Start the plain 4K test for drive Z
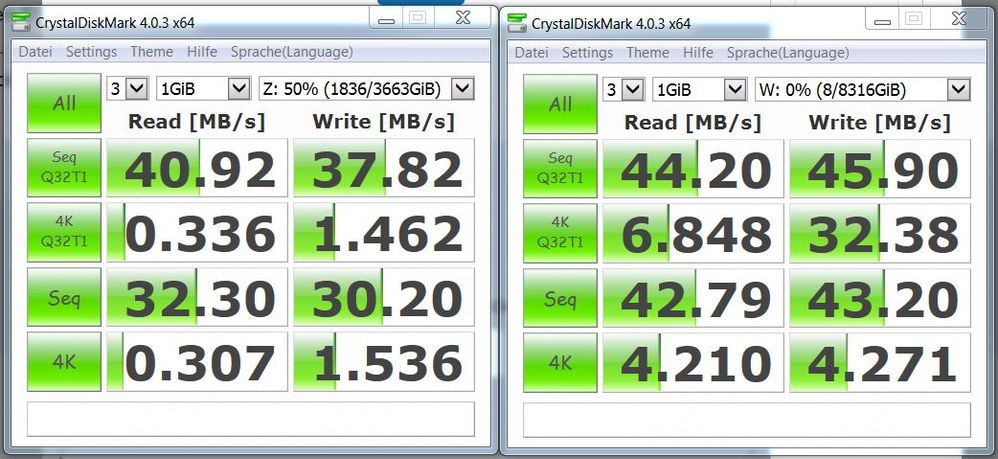 coord(64,362)
